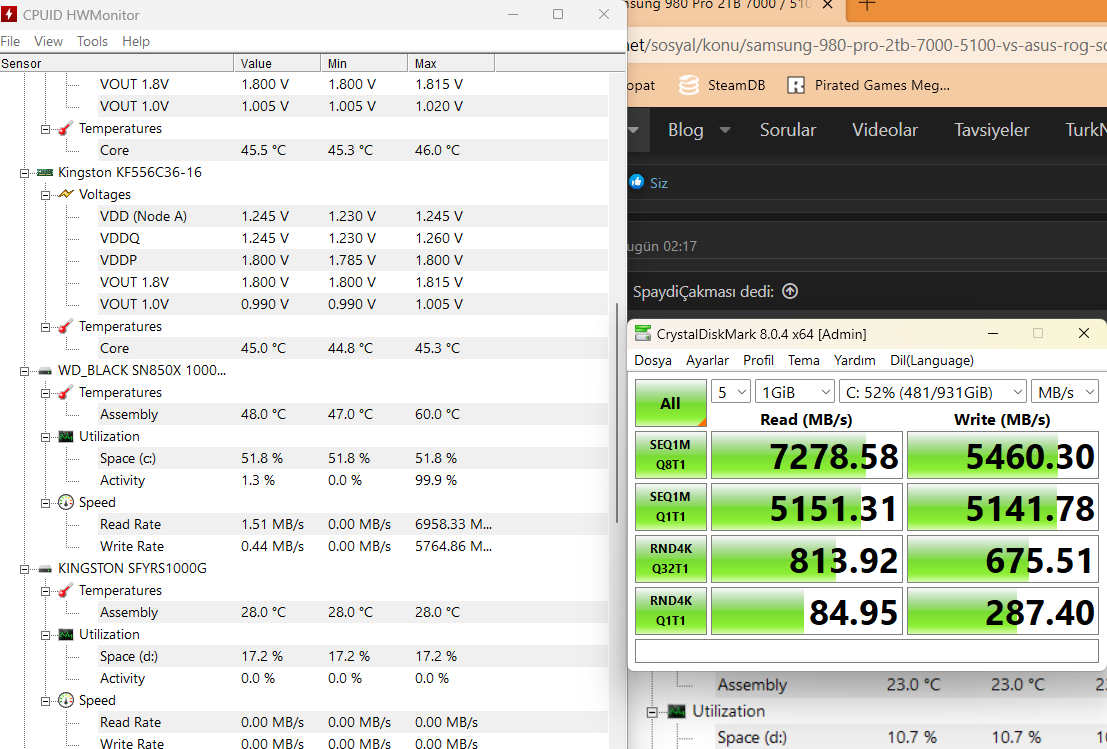Open the Tools menu in HWMonitor

92,41
